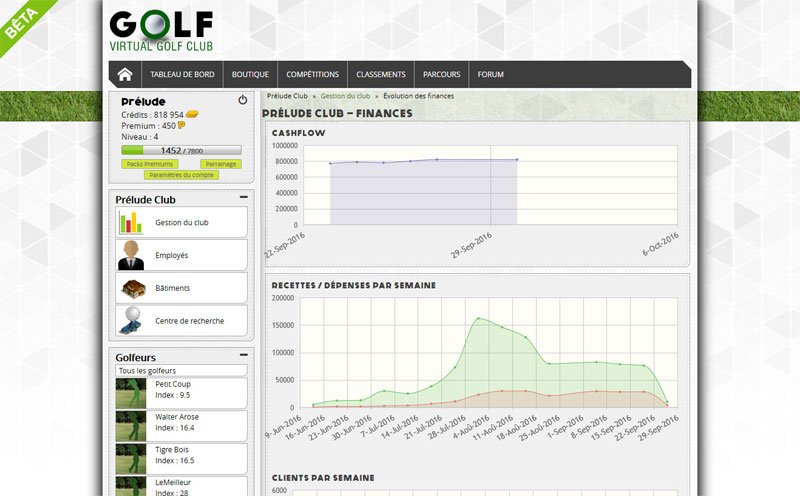Click the experience progress bar 1452 / 7800
The height and width of the screenshot is (496, 800).
181,150
